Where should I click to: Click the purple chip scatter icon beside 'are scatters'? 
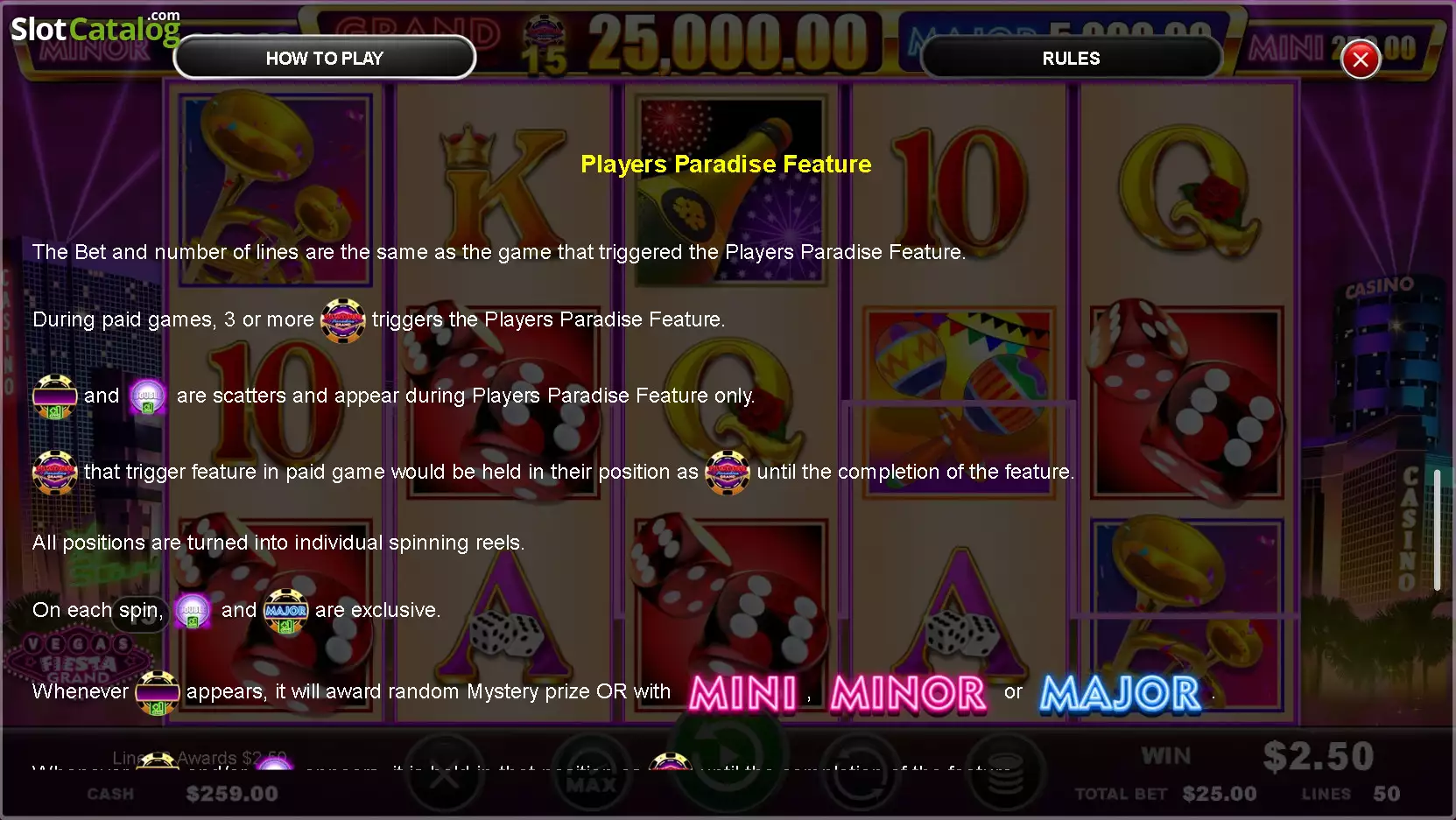pyautogui.click(x=147, y=396)
